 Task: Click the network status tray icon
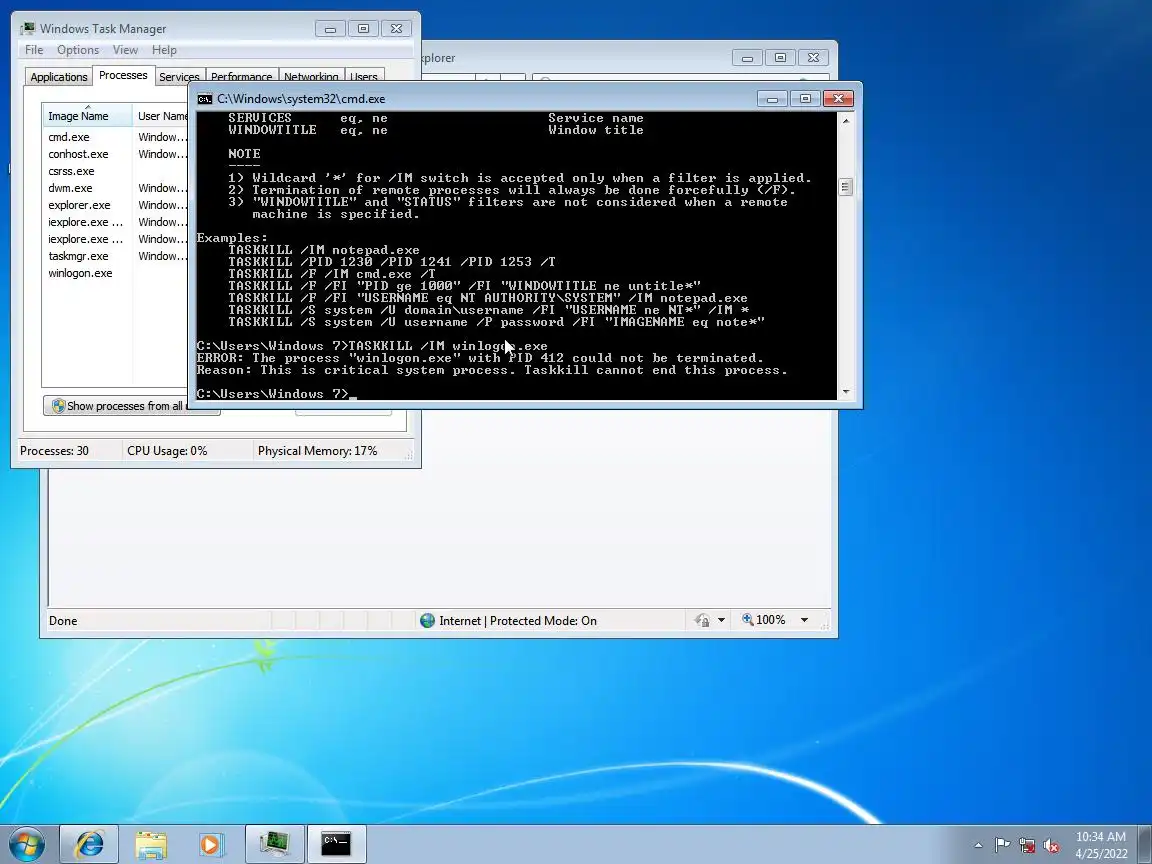pos(1026,846)
